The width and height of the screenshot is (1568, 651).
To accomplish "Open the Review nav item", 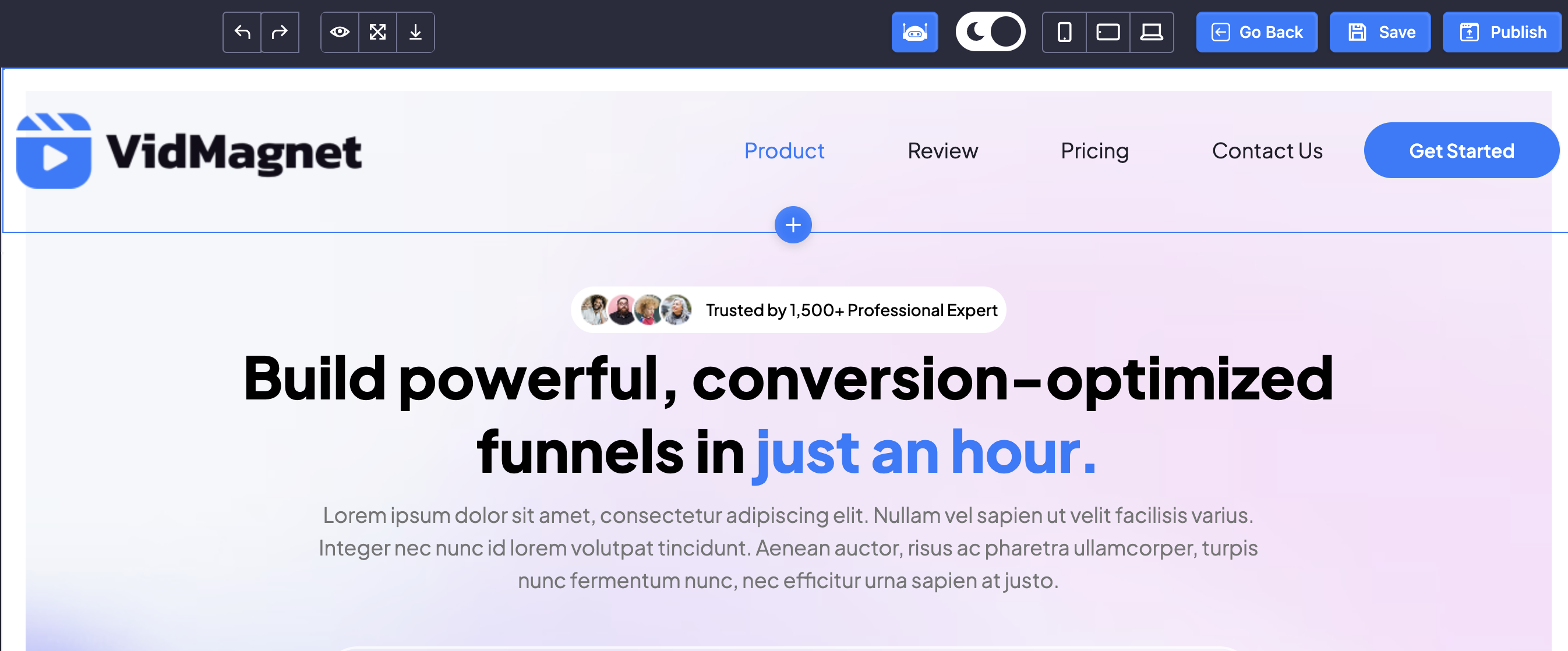I will (942, 151).
